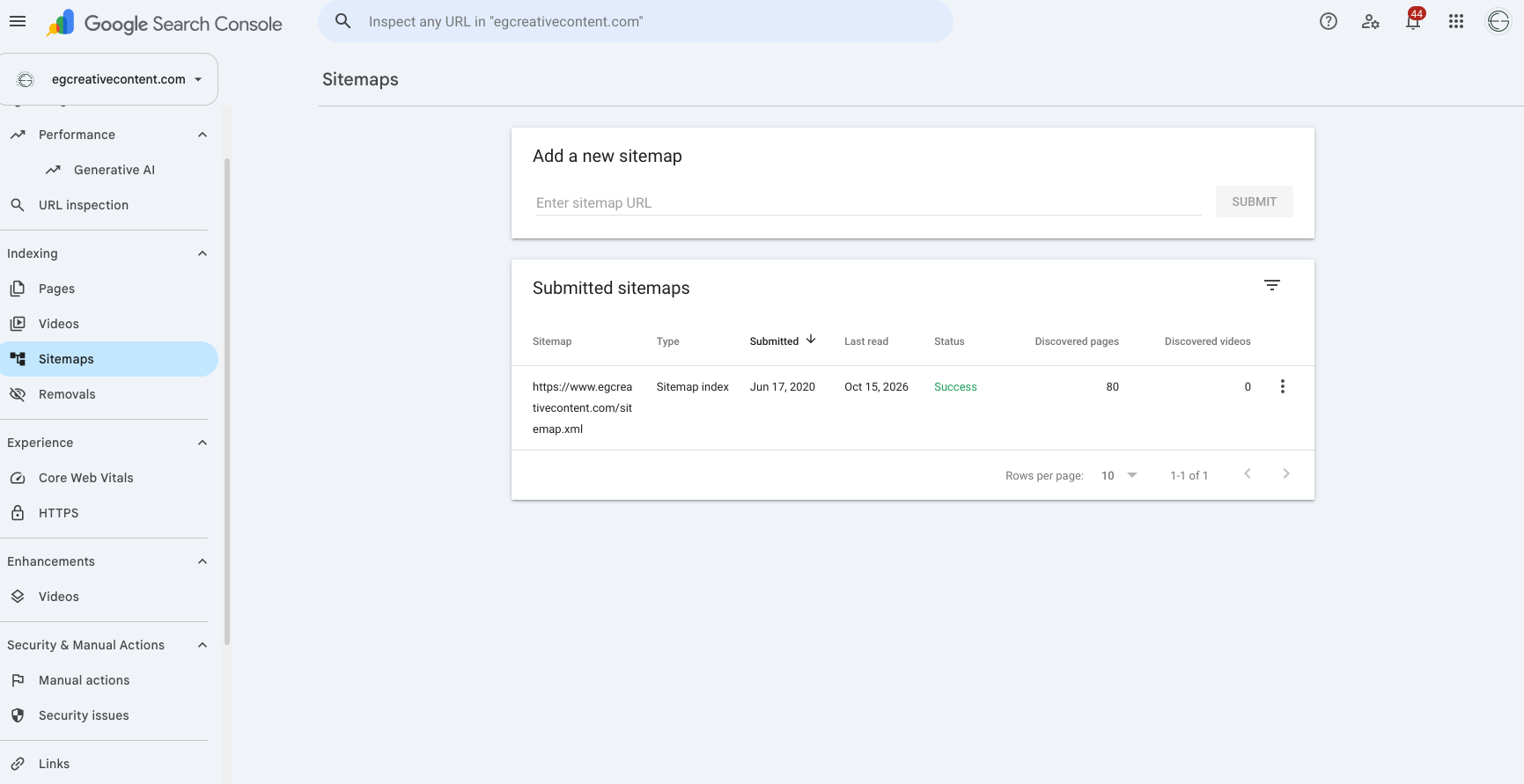Open the account avatar menu
Image resolution: width=1524 pixels, height=784 pixels.
pos(1498,21)
